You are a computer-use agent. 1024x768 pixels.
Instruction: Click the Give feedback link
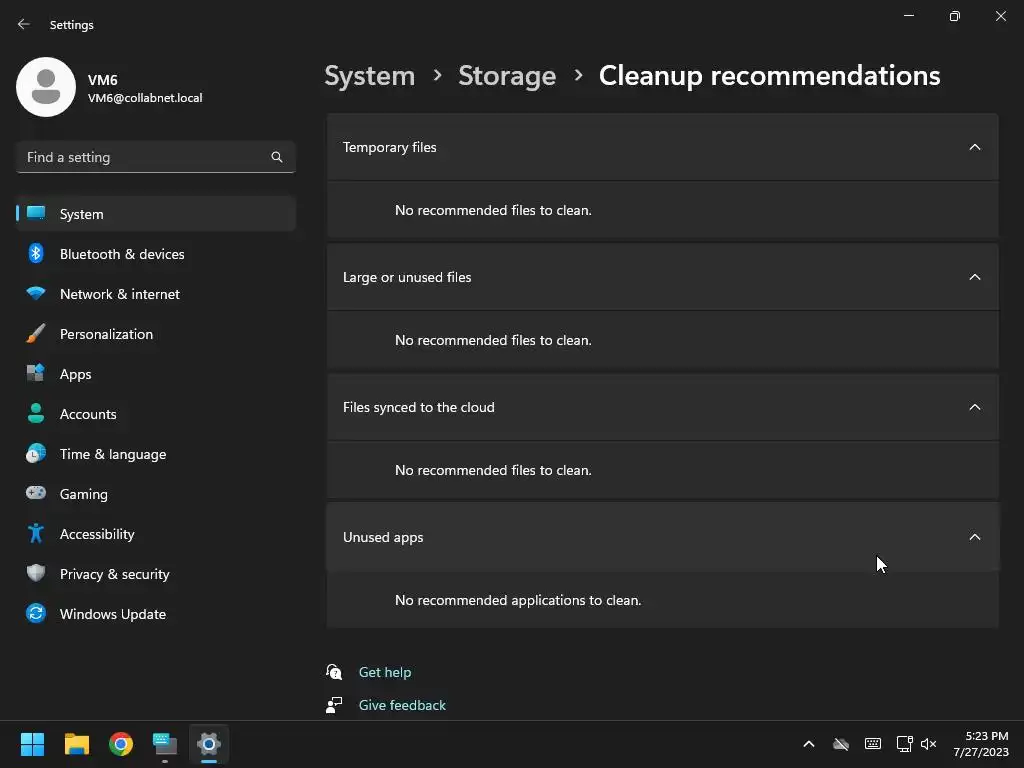pyautogui.click(x=402, y=705)
